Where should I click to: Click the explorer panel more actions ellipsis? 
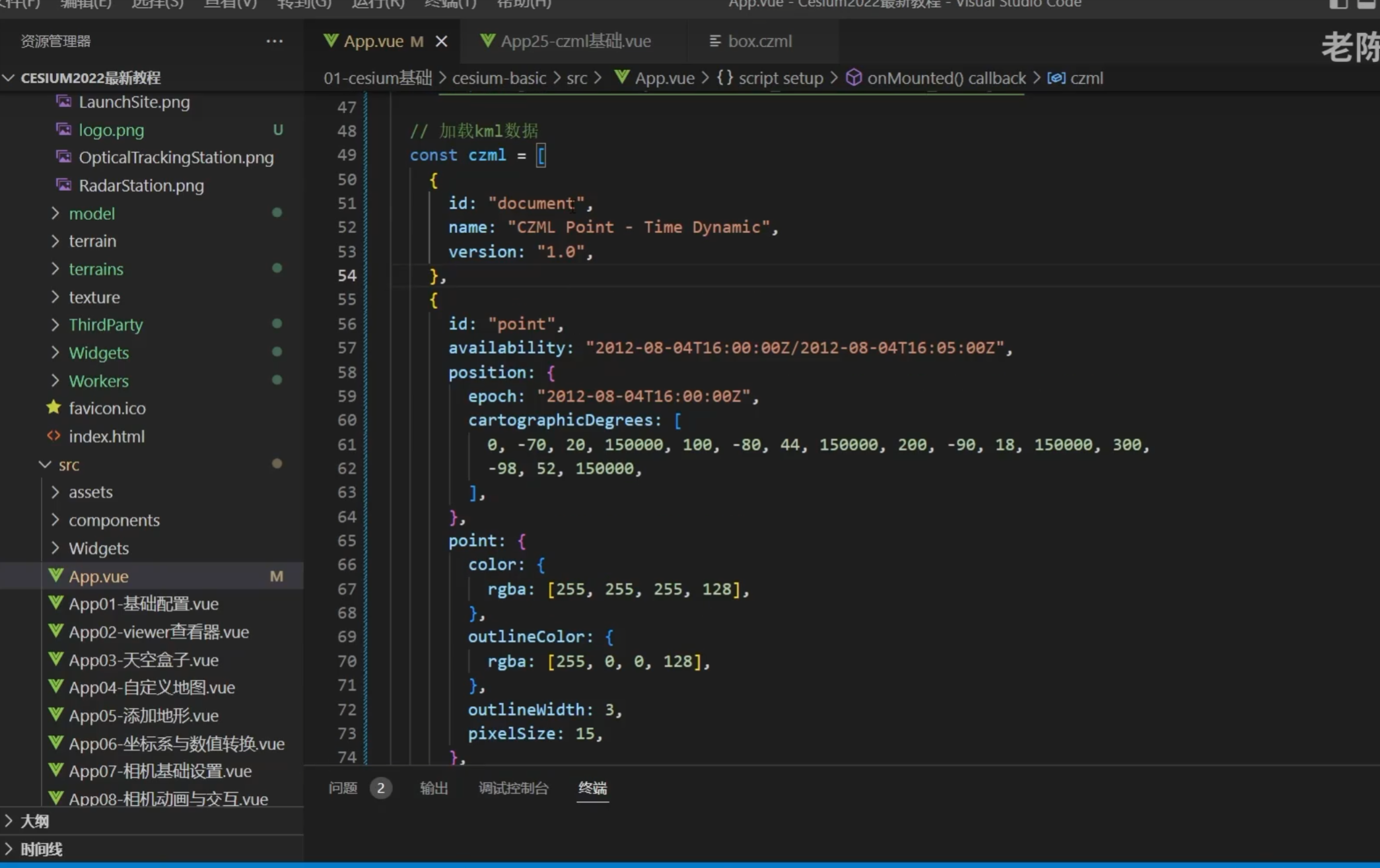[274, 41]
